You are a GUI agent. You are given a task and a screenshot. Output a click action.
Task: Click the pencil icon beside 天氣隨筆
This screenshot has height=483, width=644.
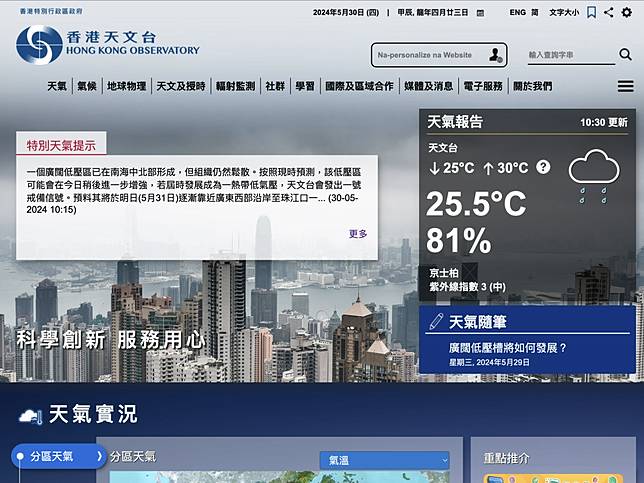point(435,321)
